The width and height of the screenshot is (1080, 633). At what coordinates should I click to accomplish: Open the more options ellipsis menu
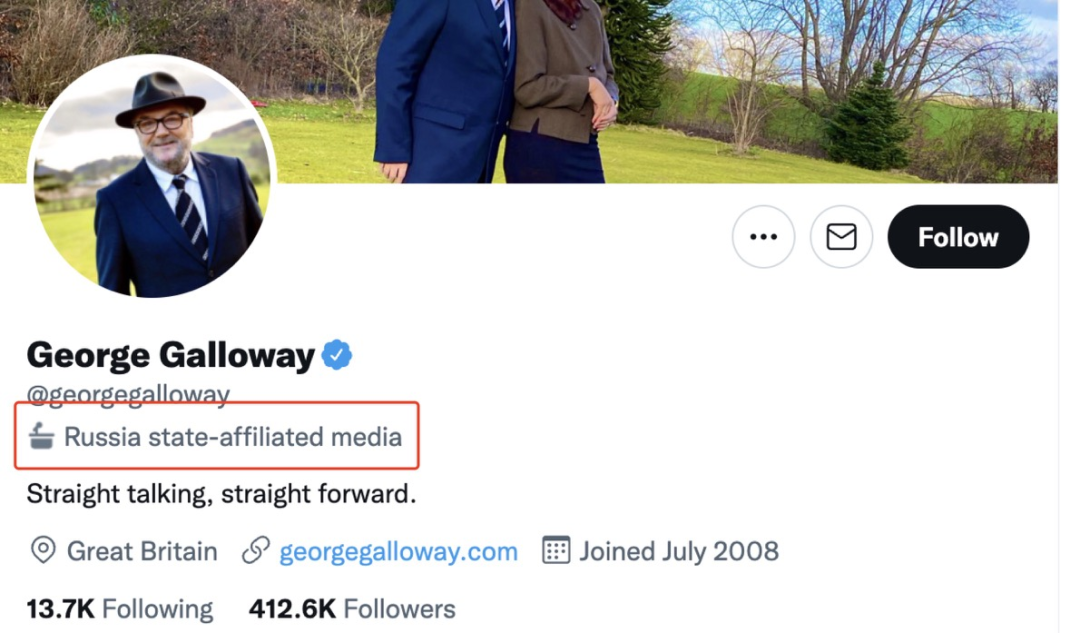[763, 237]
